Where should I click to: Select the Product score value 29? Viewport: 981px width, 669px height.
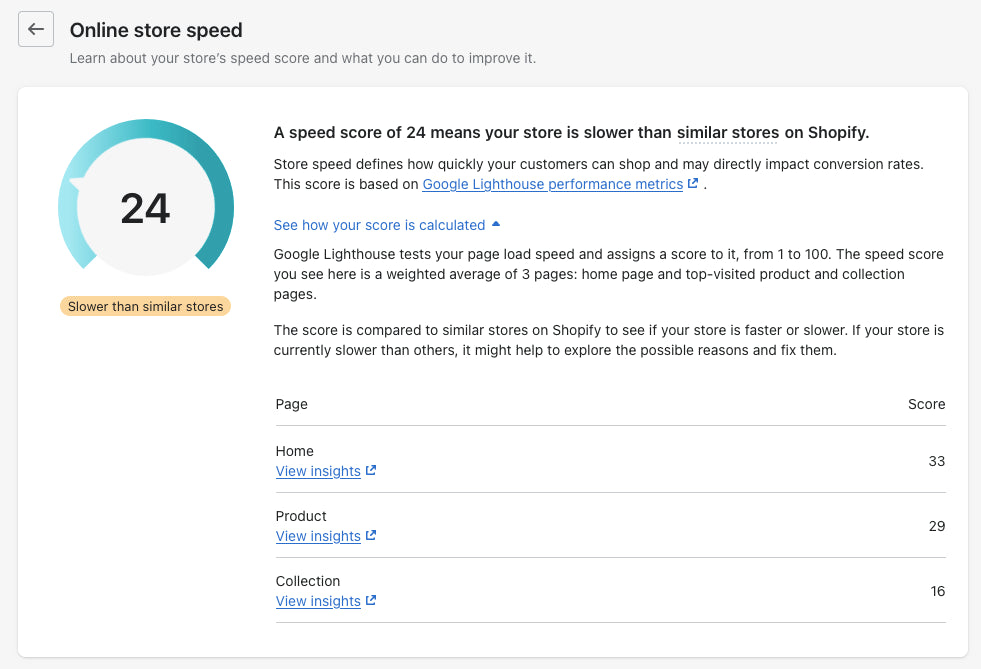(x=936, y=526)
